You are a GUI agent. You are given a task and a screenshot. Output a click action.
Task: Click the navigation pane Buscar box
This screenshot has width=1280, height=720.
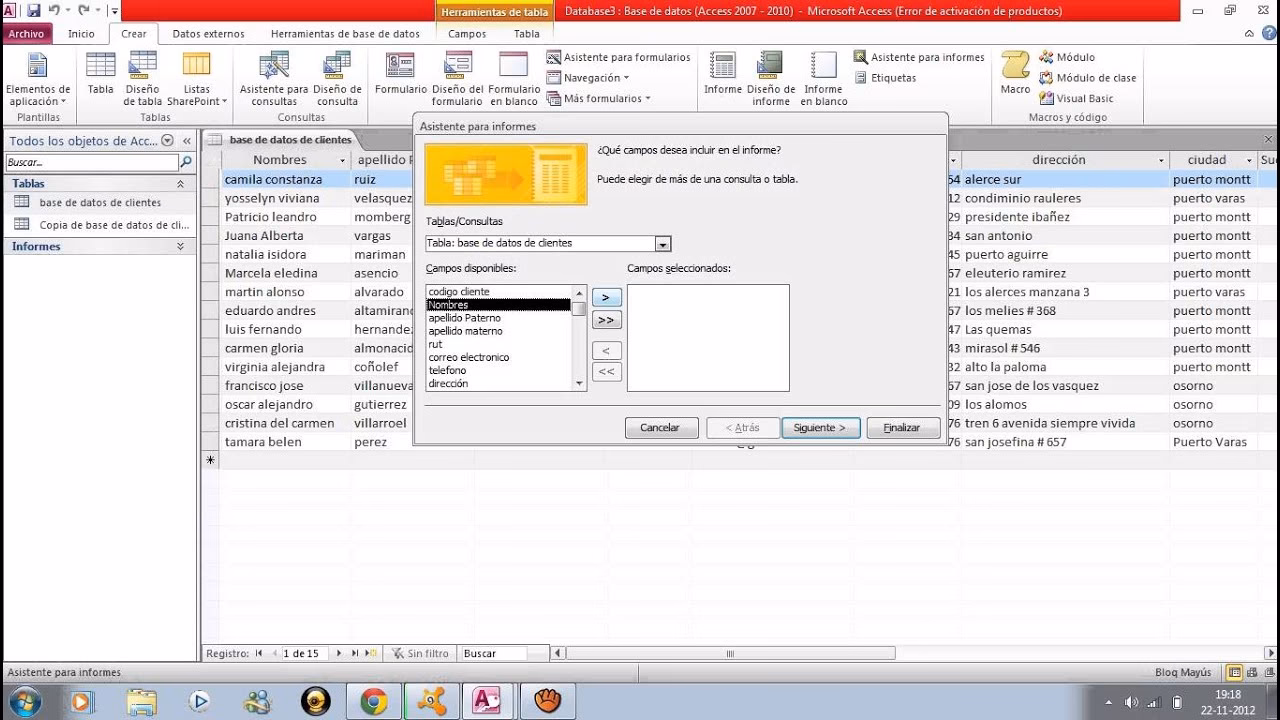(x=92, y=162)
